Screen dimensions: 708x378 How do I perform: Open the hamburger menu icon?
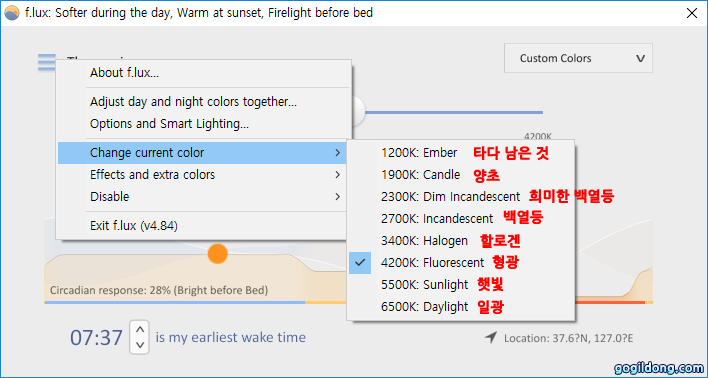47,62
